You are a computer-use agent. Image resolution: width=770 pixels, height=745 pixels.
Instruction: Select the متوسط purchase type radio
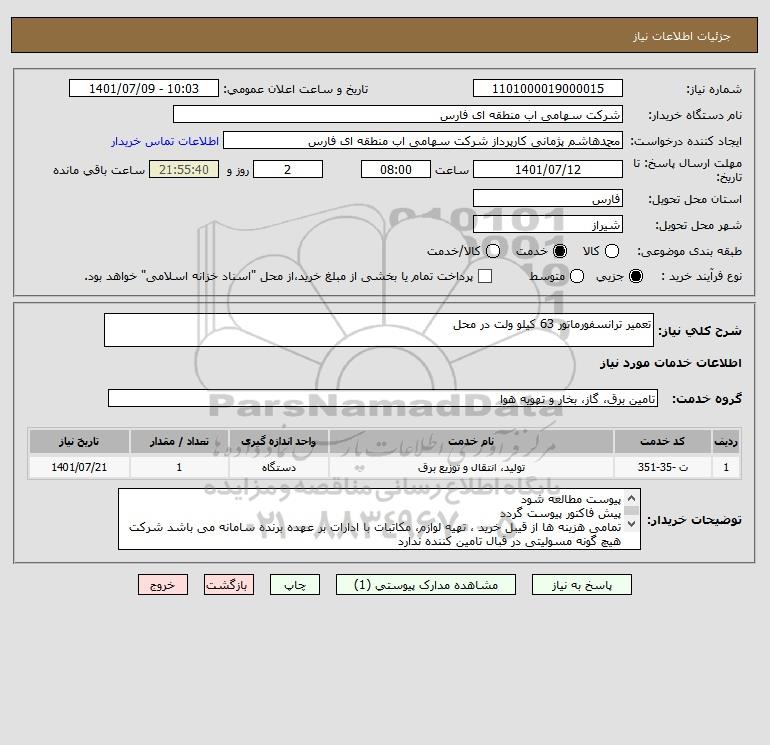[x=577, y=276]
